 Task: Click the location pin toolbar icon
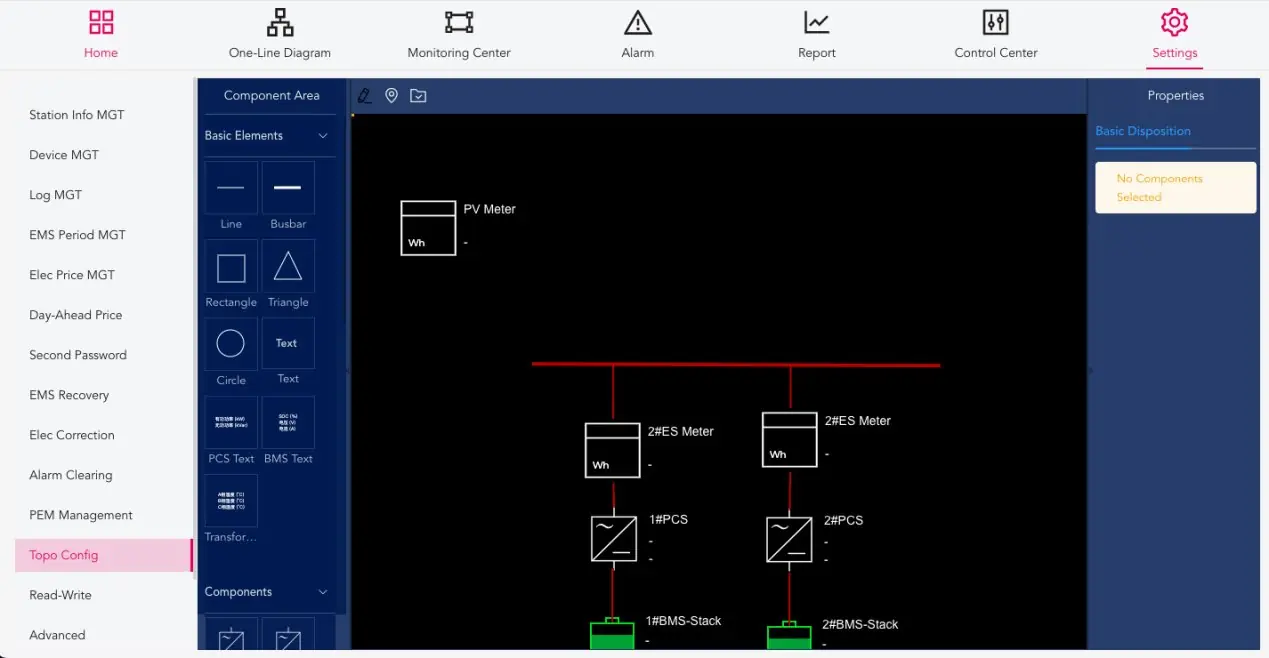[x=392, y=96]
